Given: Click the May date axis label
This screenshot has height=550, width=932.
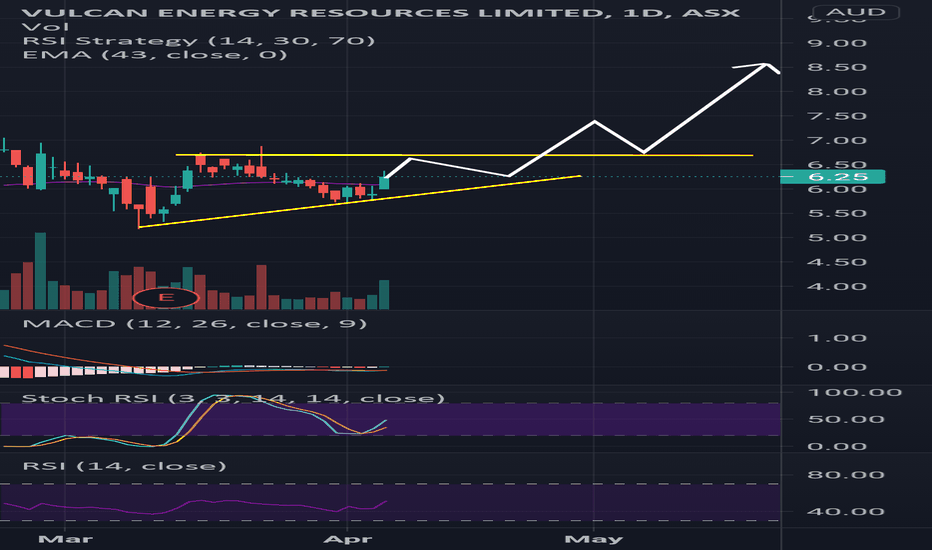Looking at the screenshot, I should click(593, 539).
